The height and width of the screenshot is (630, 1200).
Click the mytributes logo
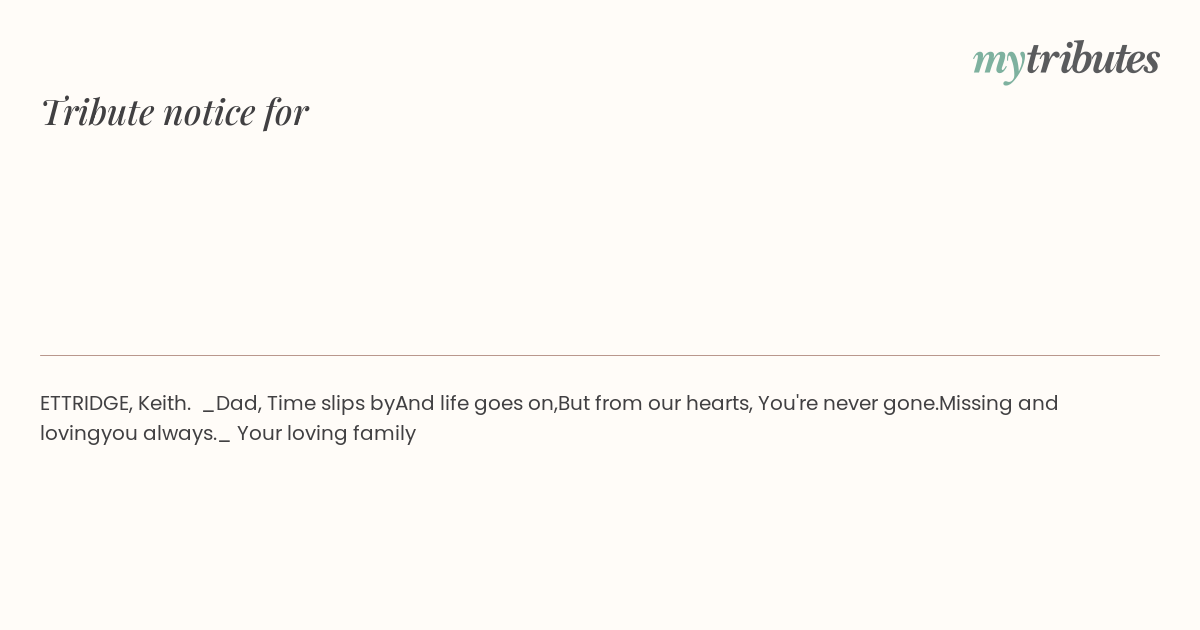coord(1066,59)
